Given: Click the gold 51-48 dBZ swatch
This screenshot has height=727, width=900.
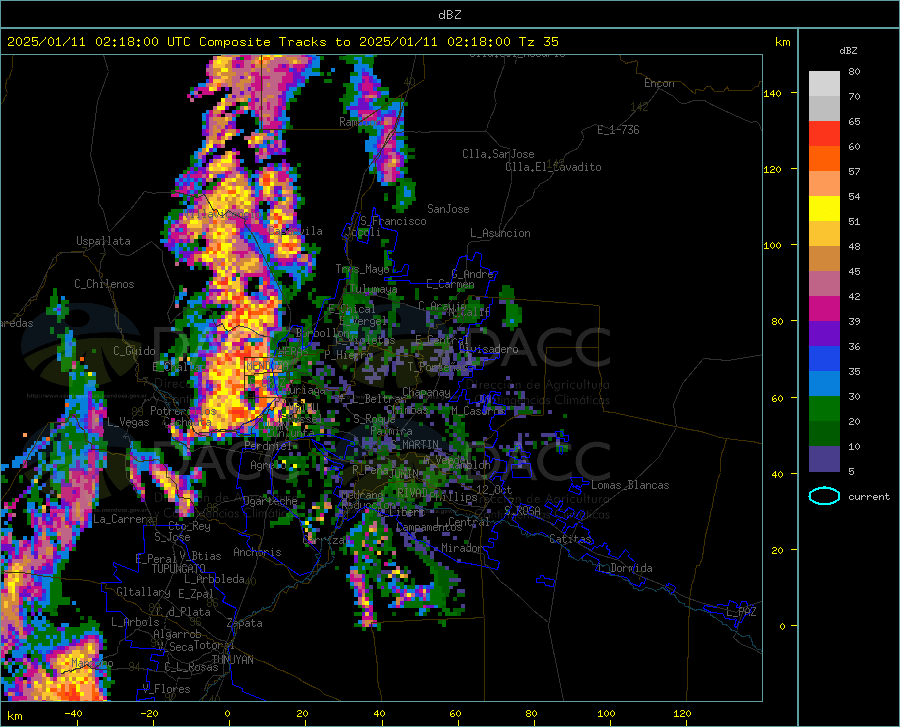Looking at the screenshot, I should point(824,234).
